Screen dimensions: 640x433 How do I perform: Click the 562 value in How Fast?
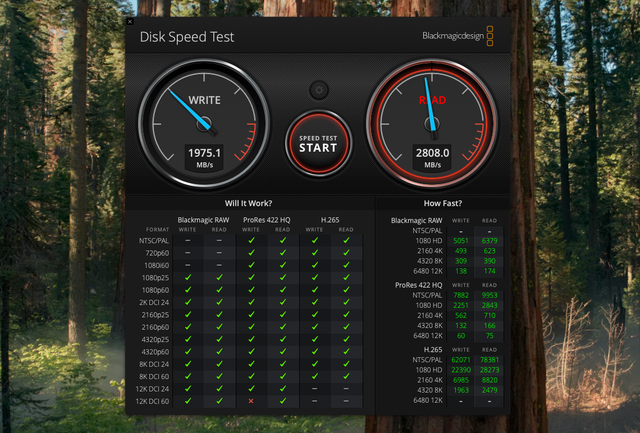[x=461, y=315]
